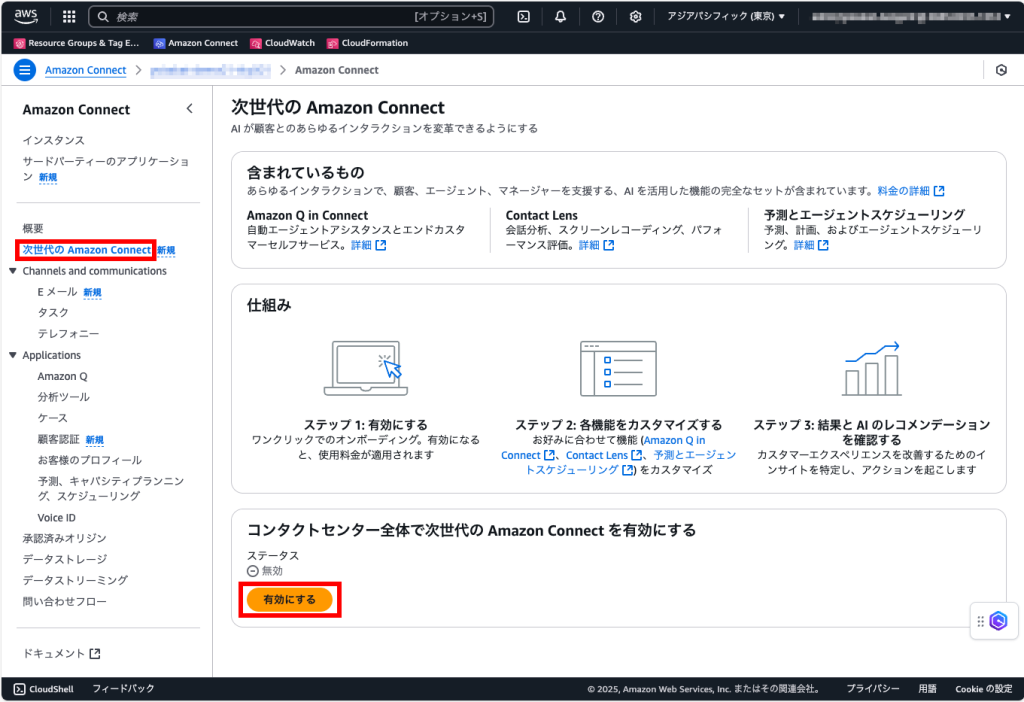Collapse the Amazon Connect navigation panel

pos(190,108)
